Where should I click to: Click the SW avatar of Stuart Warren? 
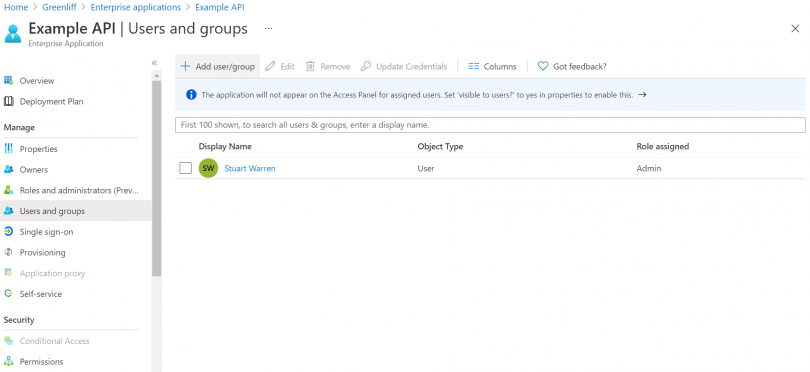coord(209,168)
